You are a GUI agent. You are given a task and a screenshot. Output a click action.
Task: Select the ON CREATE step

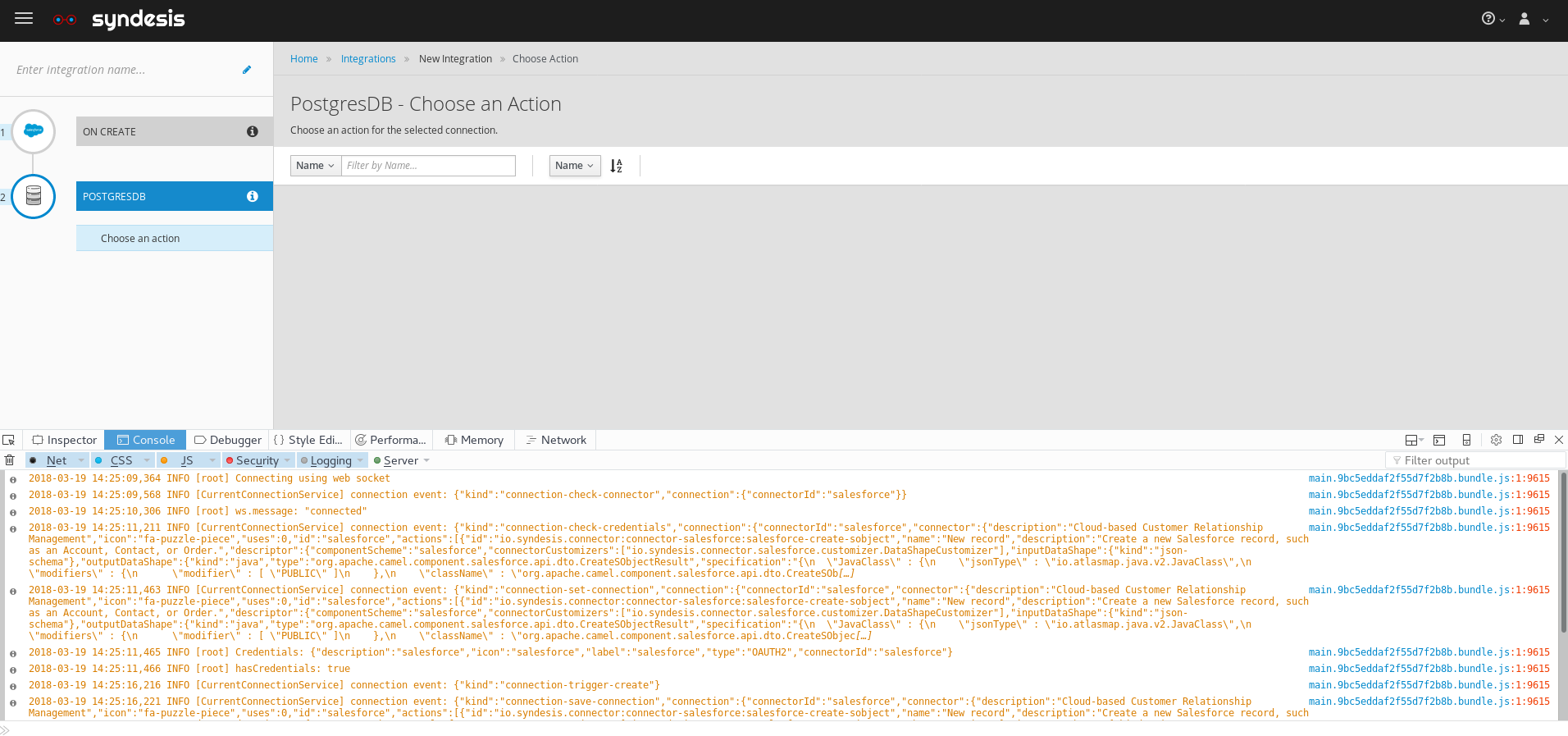click(x=175, y=131)
